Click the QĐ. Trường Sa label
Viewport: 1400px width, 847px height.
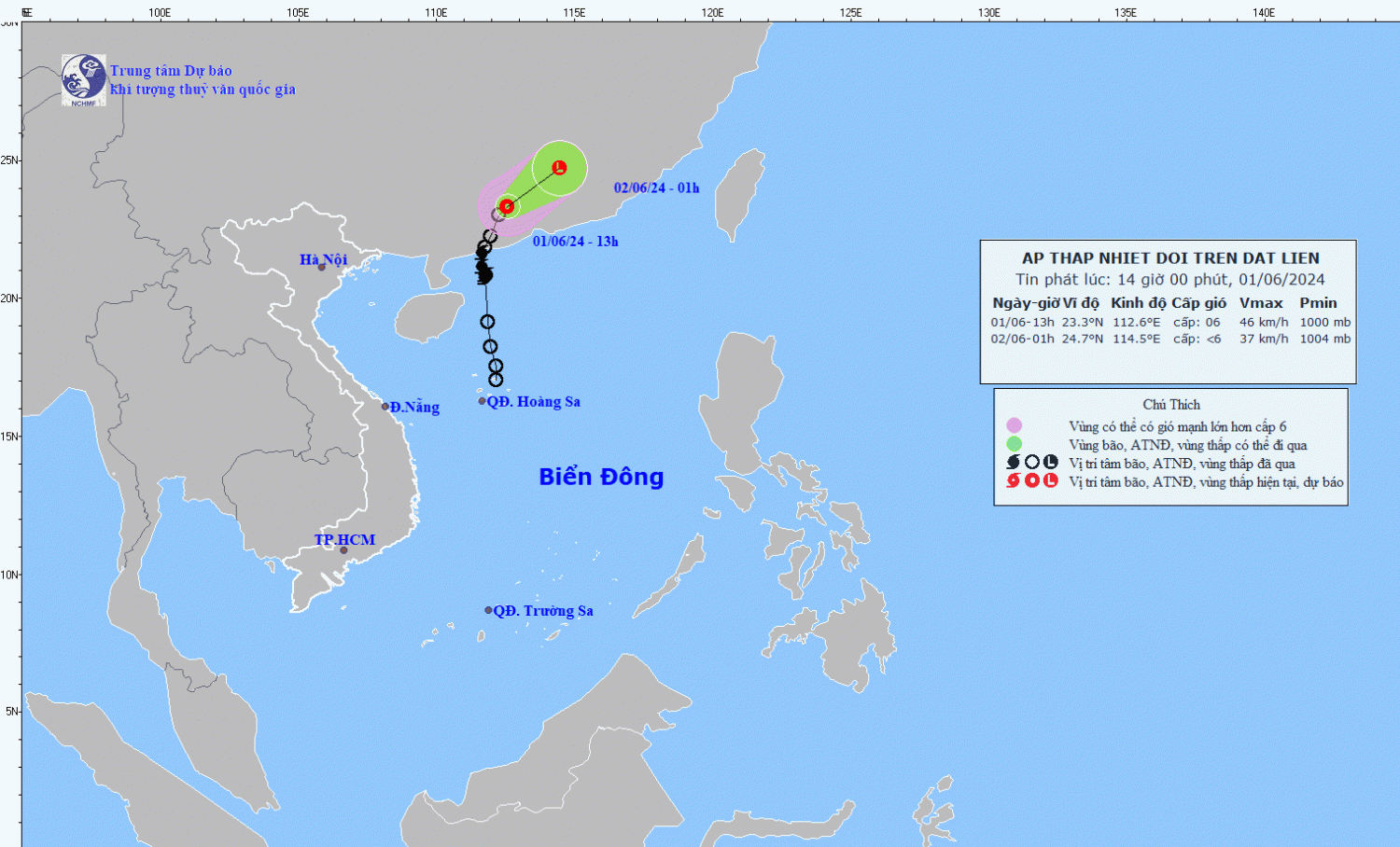coord(543,611)
